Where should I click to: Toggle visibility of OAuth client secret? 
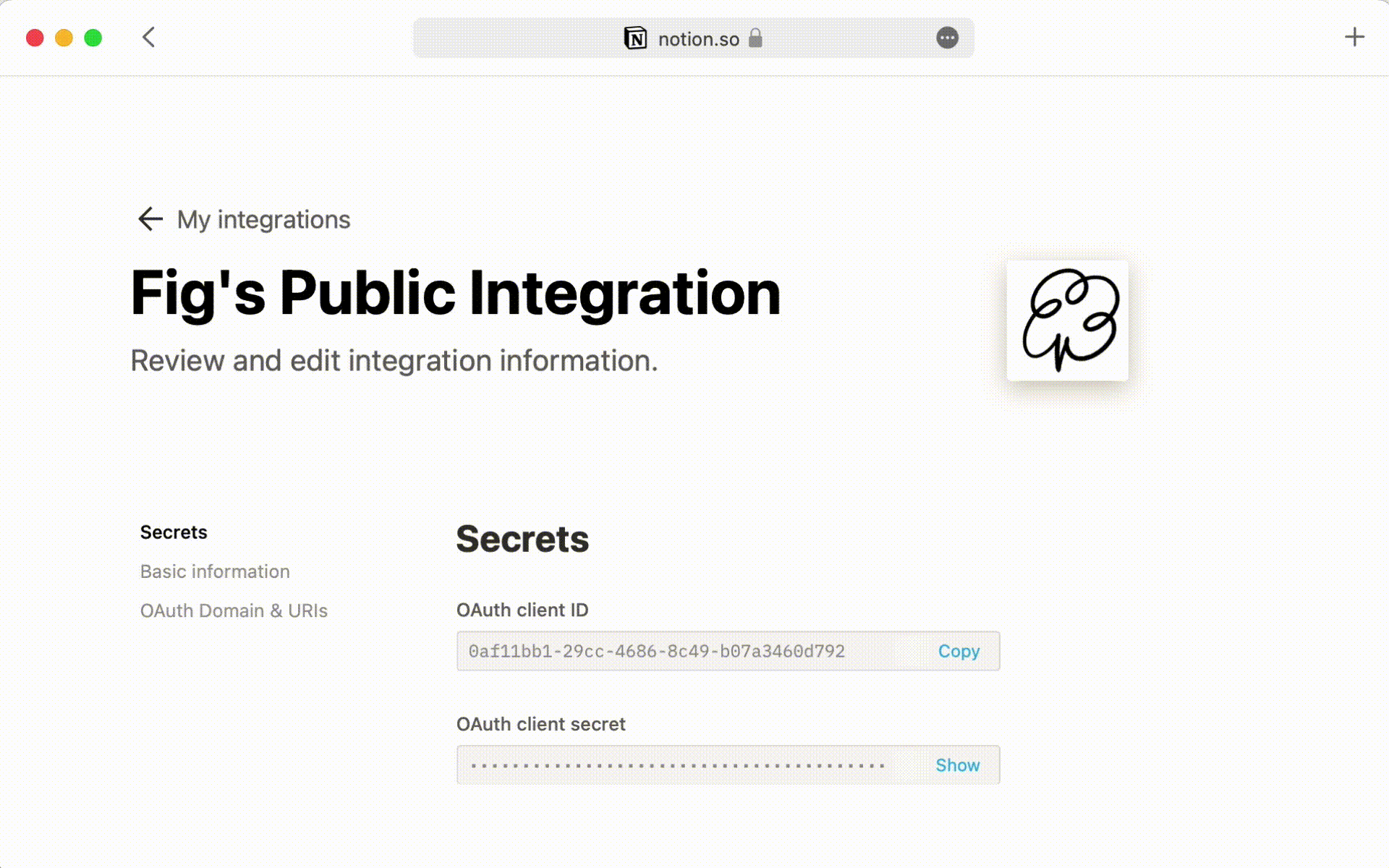(958, 765)
